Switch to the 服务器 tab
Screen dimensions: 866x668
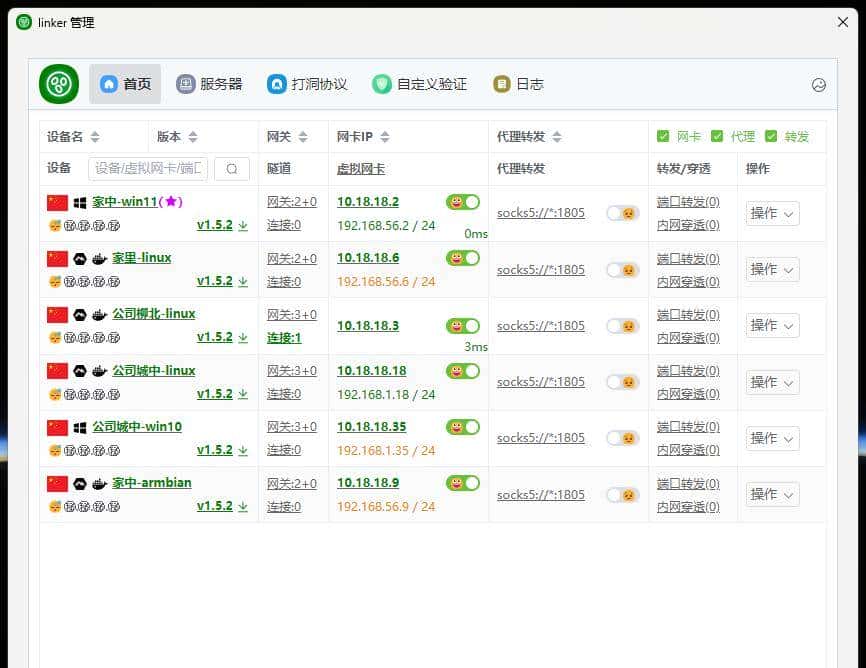point(211,84)
